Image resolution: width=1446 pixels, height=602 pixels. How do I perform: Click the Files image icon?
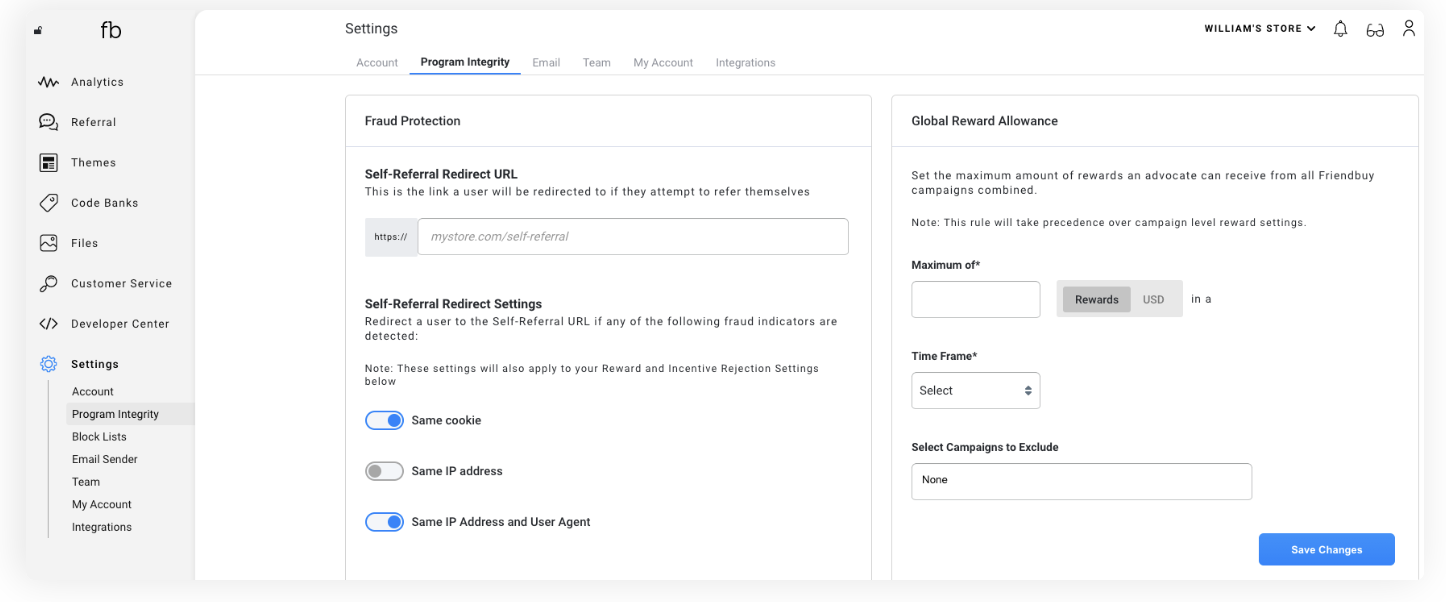tap(48, 243)
